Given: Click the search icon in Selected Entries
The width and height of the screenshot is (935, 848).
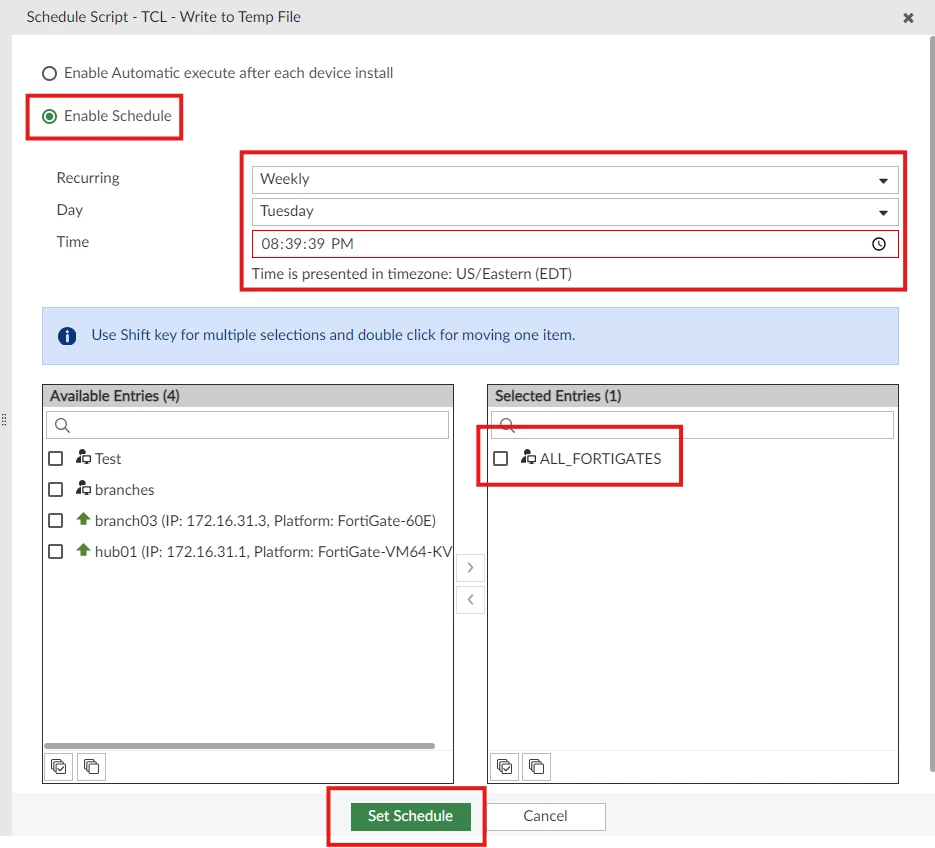Looking at the screenshot, I should [507, 424].
